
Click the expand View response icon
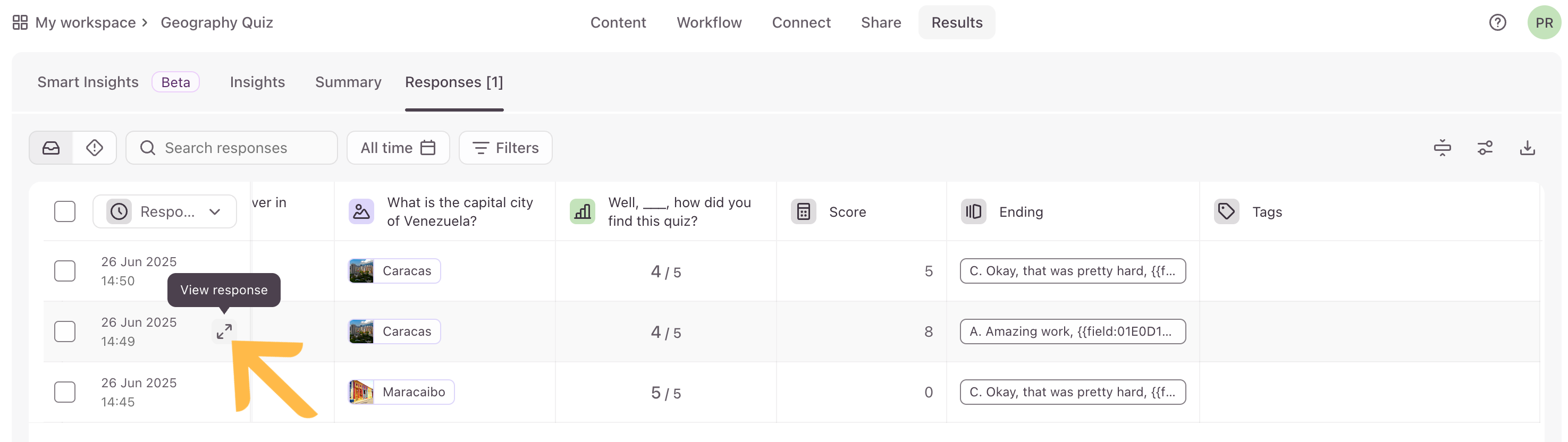point(224,331)
